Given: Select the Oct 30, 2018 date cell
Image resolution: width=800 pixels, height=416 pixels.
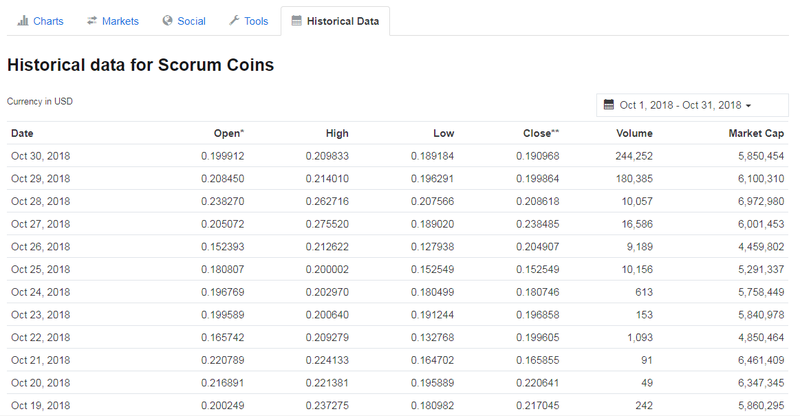Looking at the screenshot, I should point(41,156).
